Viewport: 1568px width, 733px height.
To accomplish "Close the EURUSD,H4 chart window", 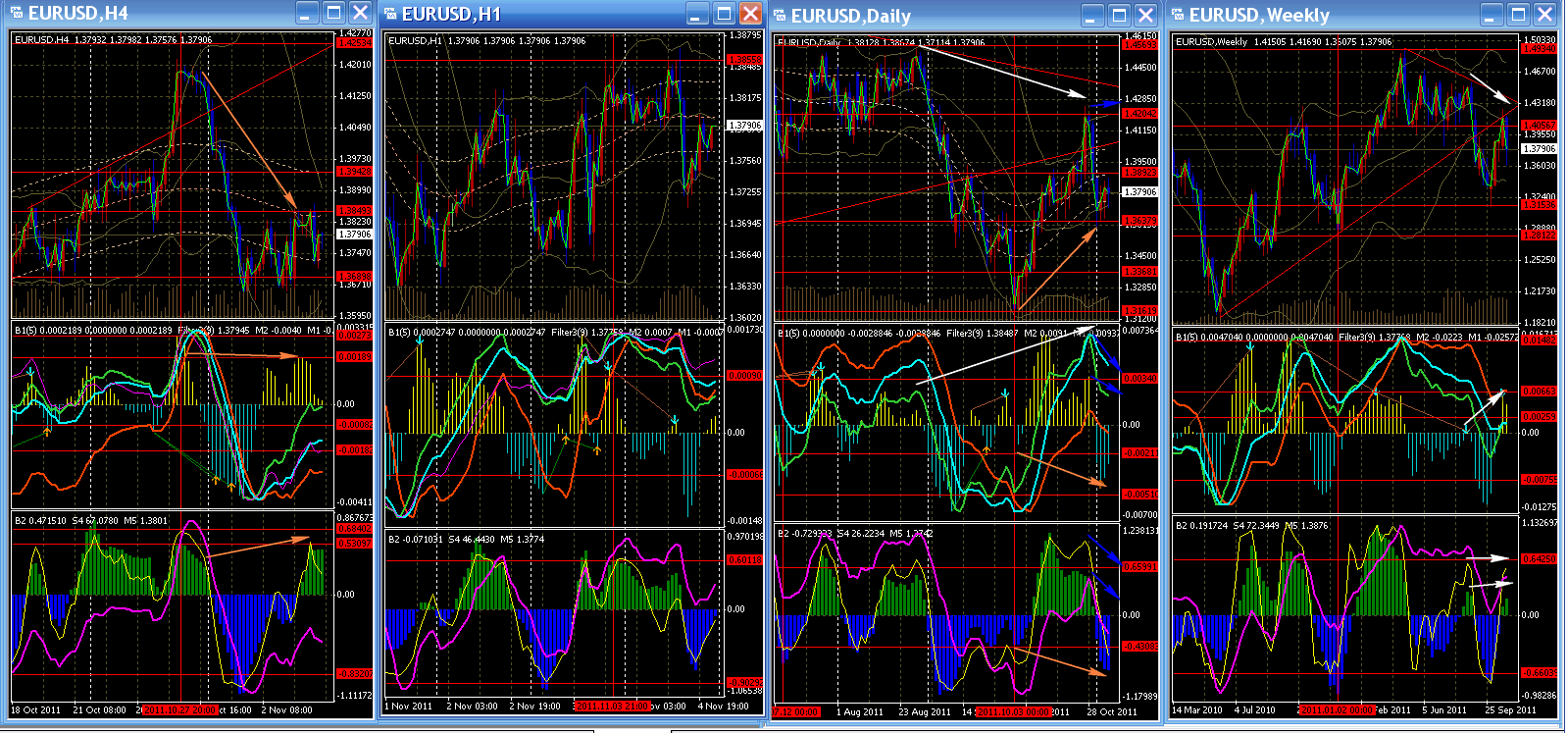I will [360, 13].
